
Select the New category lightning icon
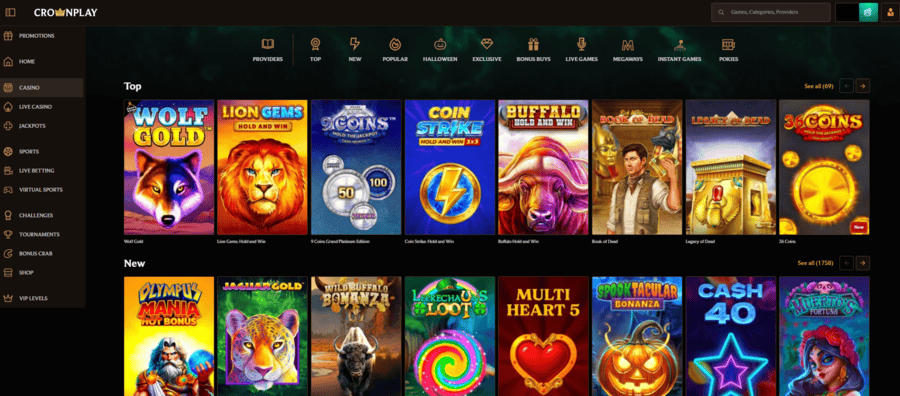pos(355,44)
